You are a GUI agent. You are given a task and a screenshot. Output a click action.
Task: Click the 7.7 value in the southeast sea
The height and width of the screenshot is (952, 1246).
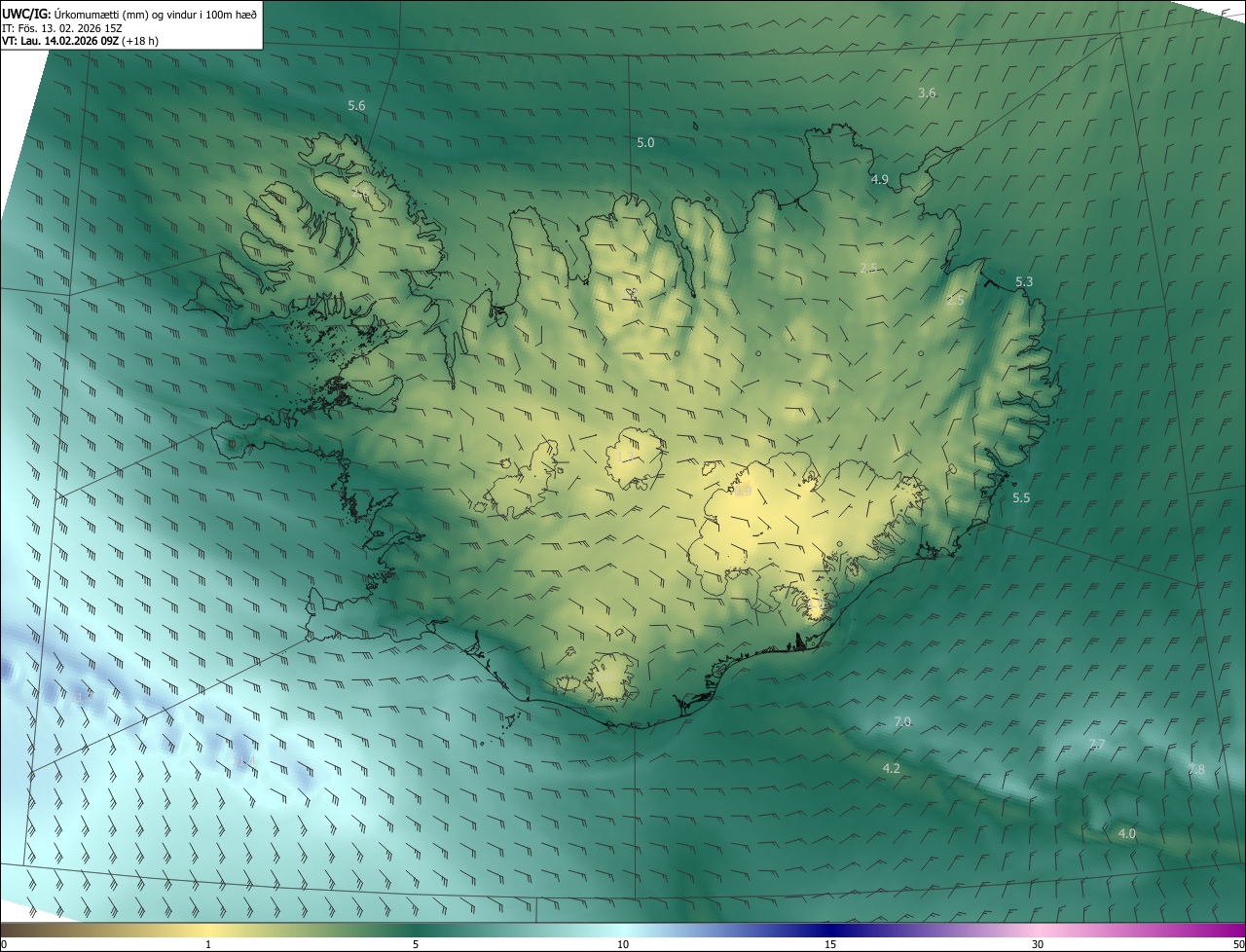(1096, 744)
